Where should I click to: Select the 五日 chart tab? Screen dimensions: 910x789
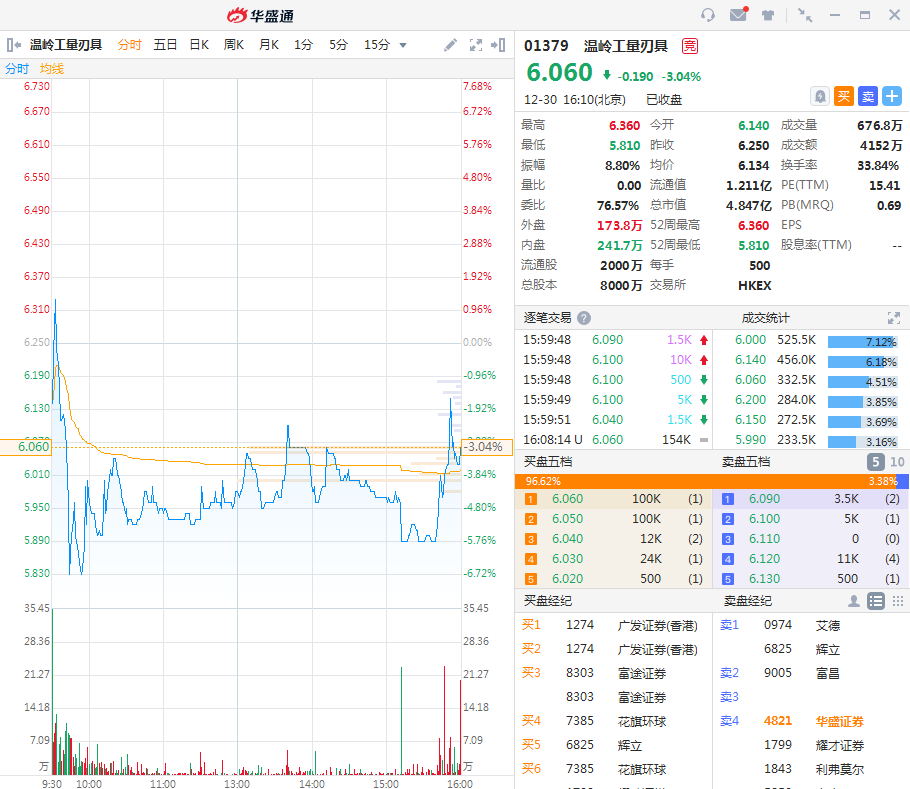pos(165,45)
